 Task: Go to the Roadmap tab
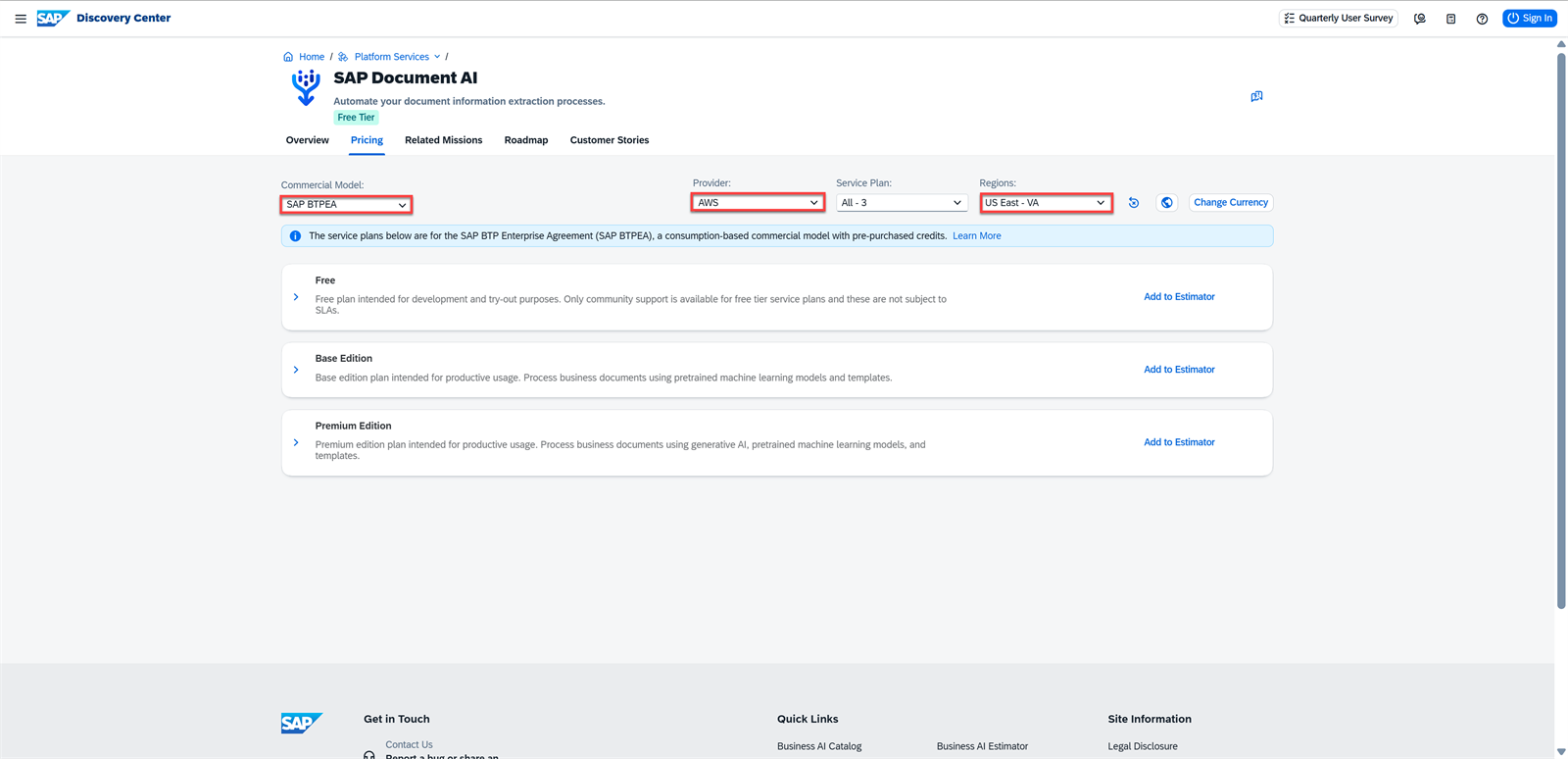[526, 140]
